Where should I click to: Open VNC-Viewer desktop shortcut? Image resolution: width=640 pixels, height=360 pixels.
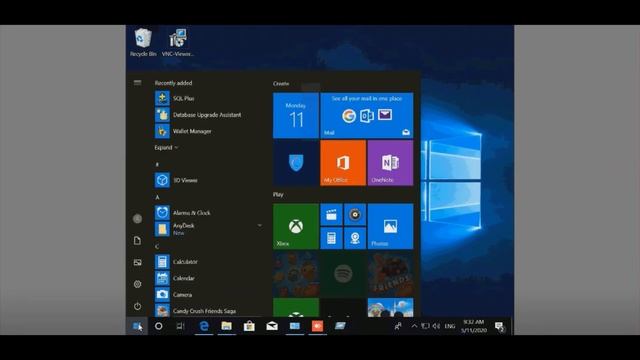pos(178,42)
